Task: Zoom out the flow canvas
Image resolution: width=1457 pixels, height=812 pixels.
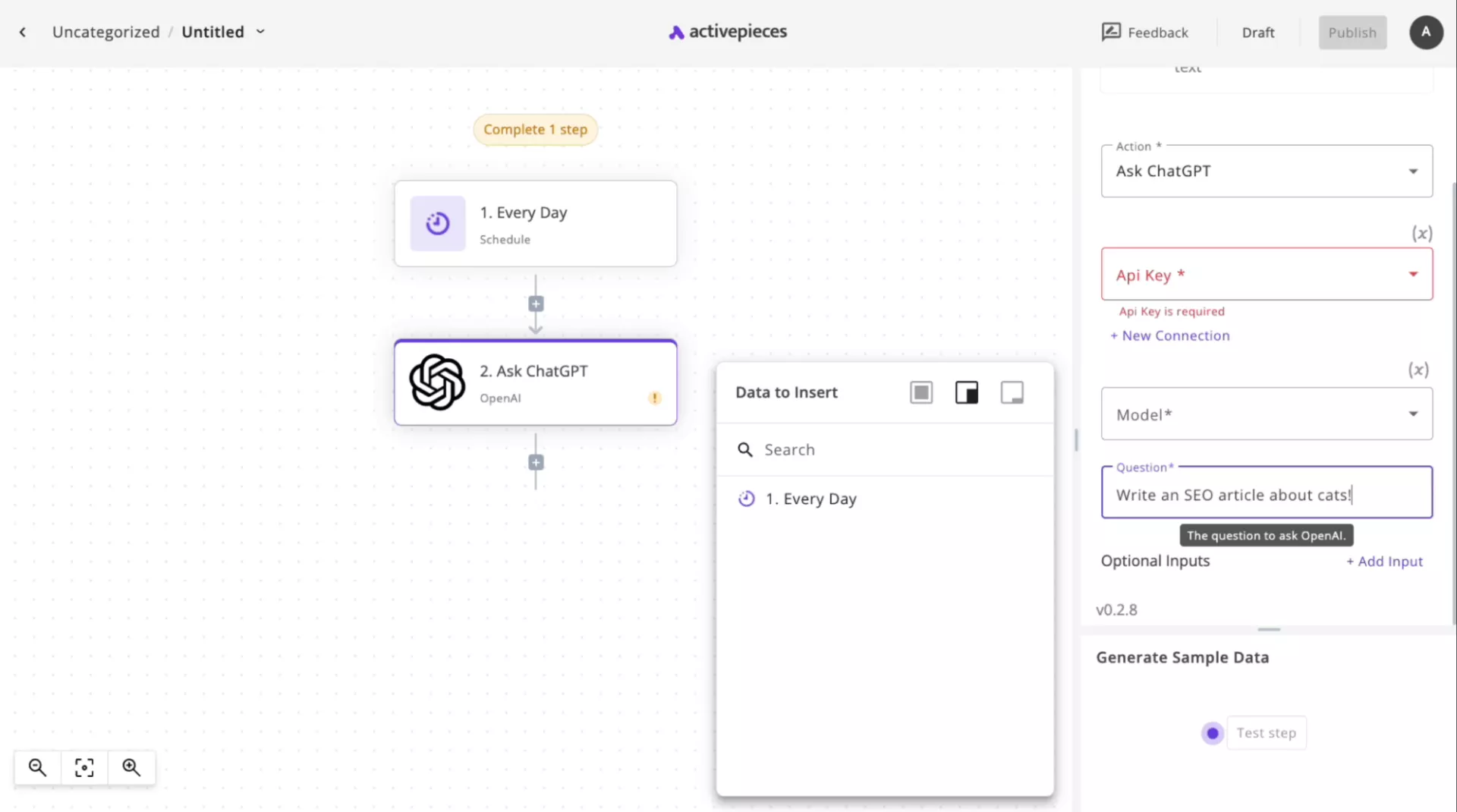Action: point(37,767)
